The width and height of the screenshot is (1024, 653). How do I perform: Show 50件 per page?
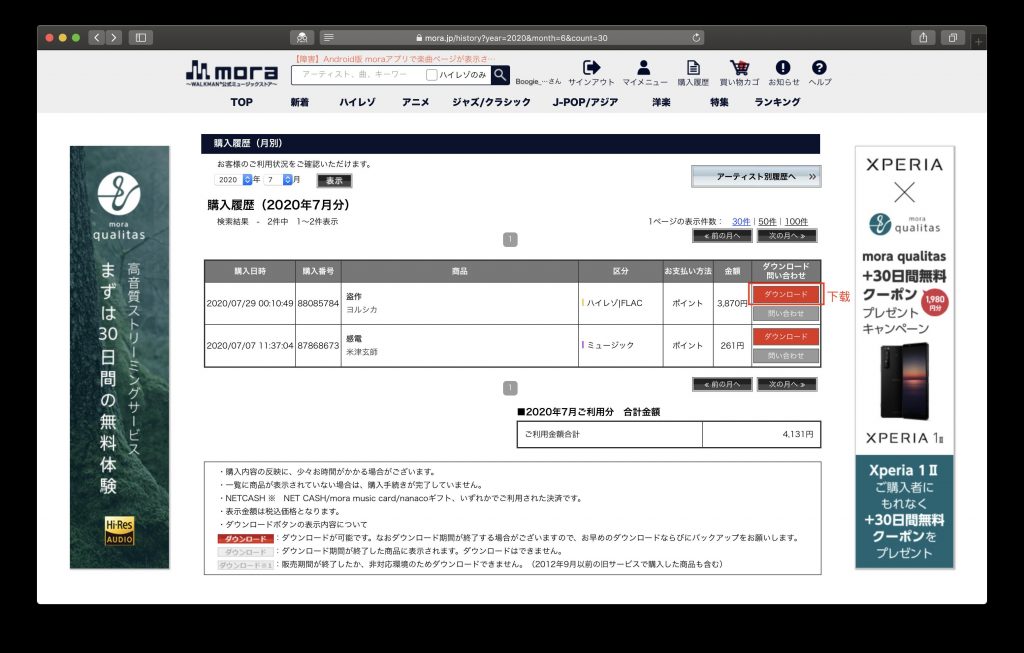click(767, 221)
